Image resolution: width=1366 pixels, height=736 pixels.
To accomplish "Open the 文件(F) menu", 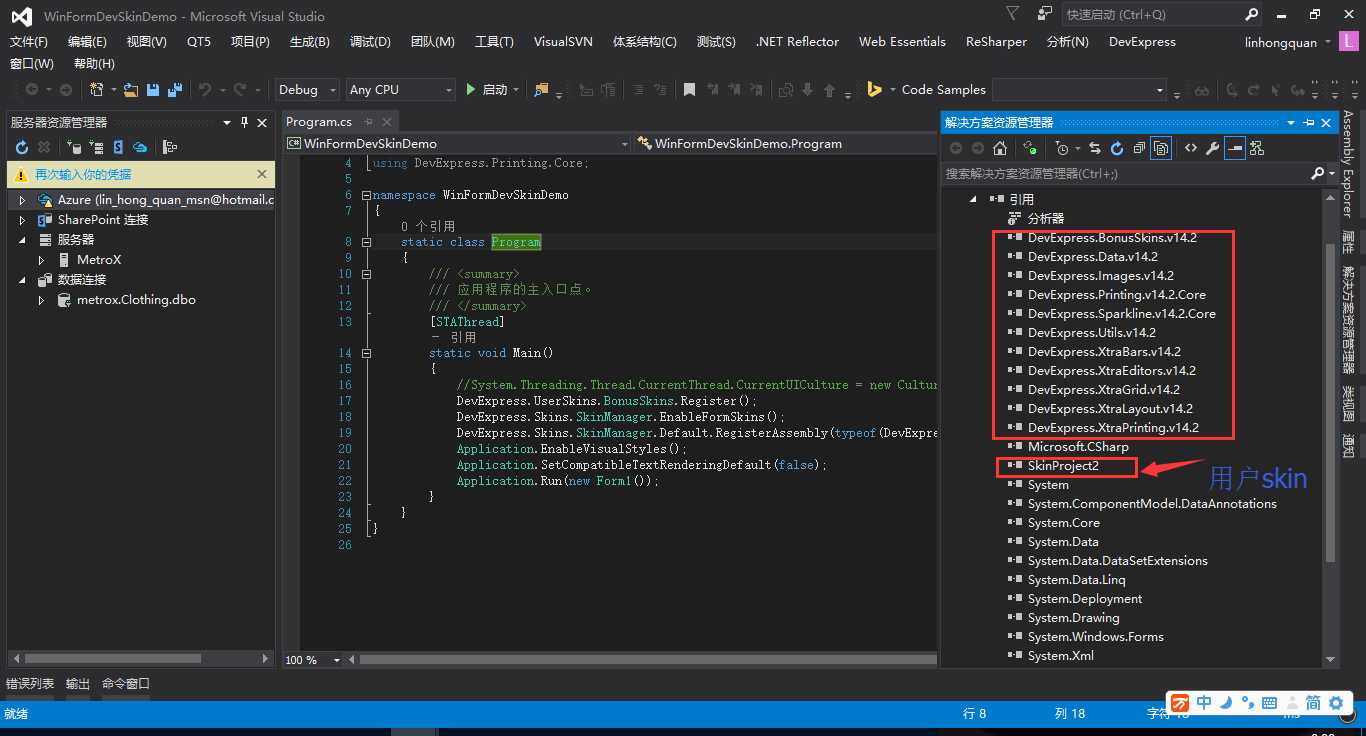I will [x=29, y=42].
